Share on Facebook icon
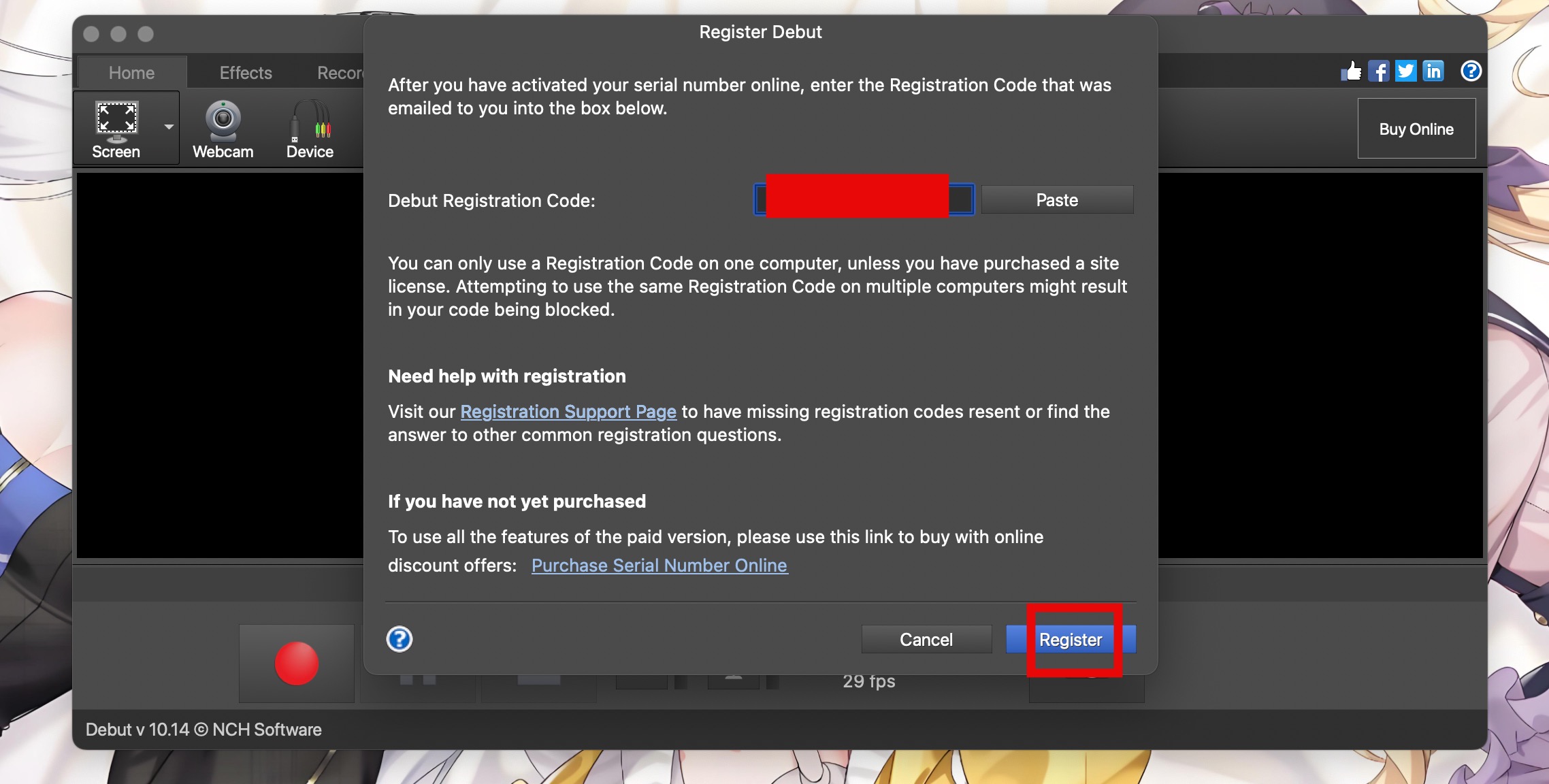 [x=1379, y=71]
